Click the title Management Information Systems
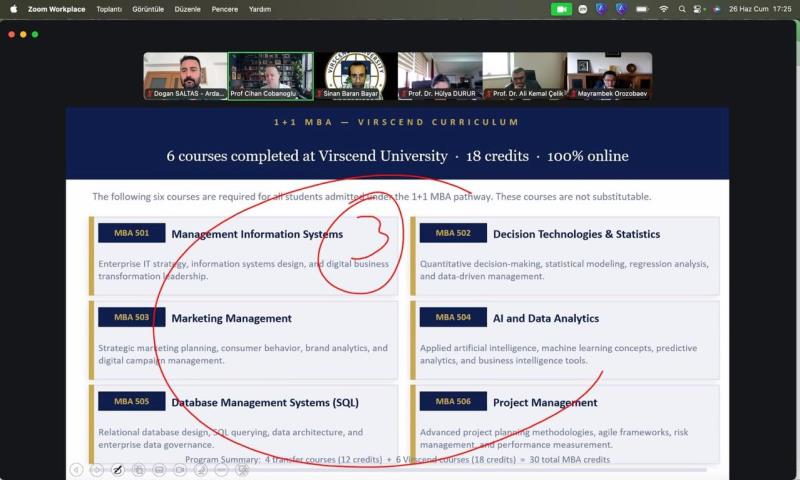 click(x=257, y=234)
